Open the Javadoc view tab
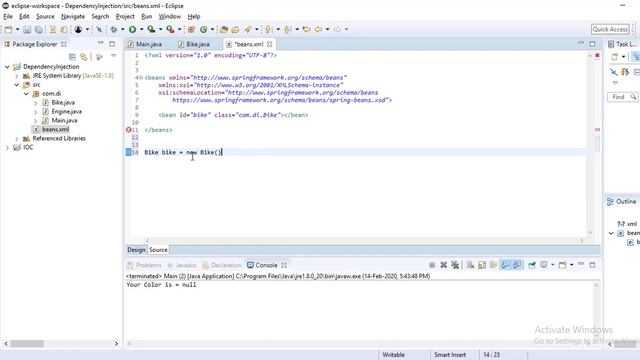Viewport: 640px width, 360px height. (182, 265)
